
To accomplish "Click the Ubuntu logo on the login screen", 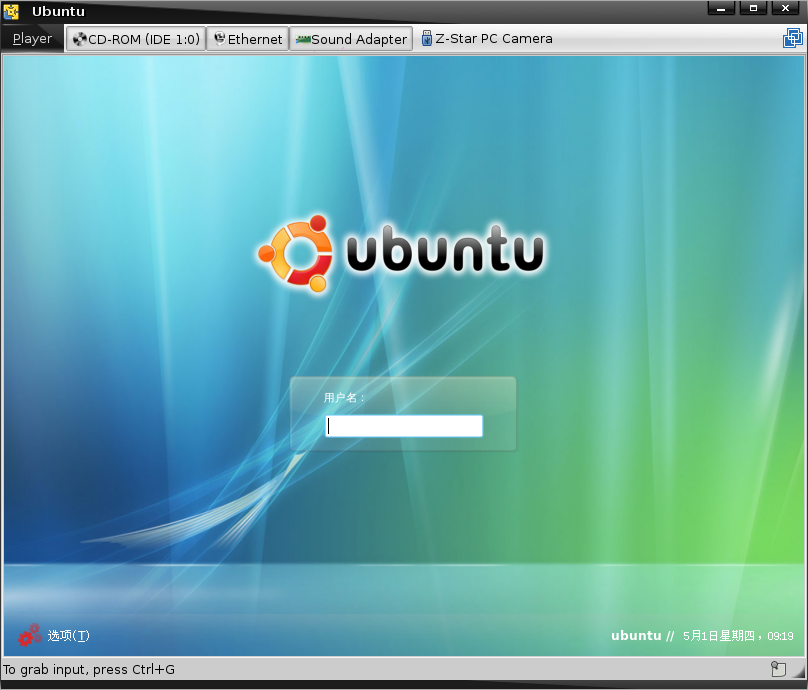I will 401,254.
